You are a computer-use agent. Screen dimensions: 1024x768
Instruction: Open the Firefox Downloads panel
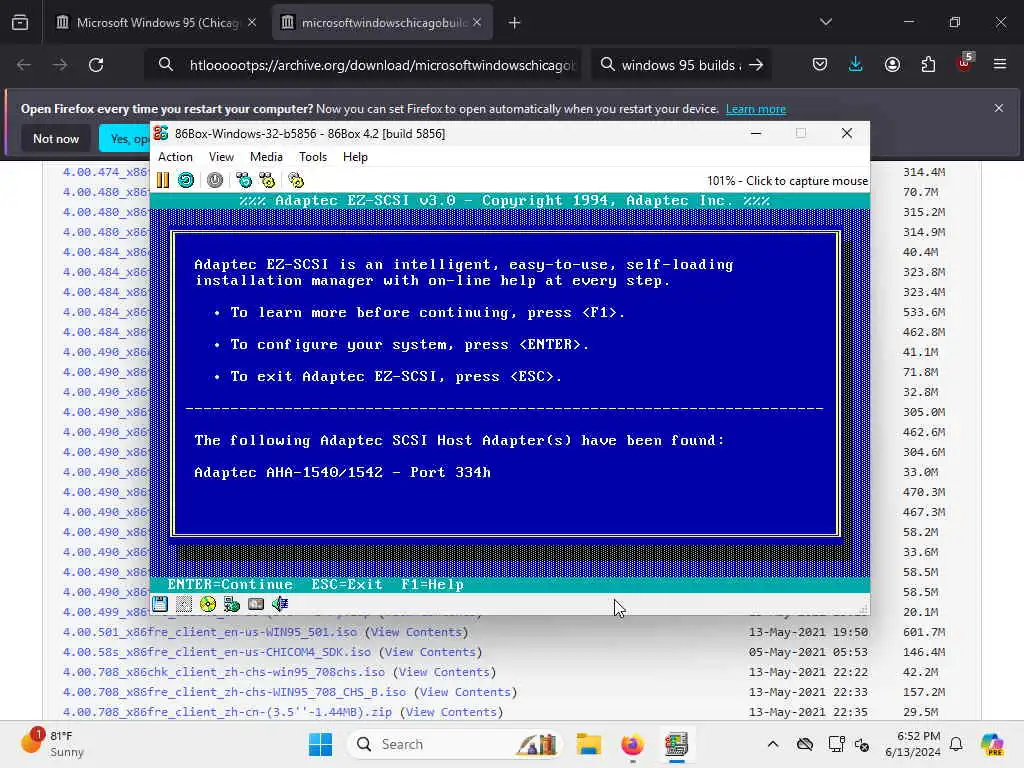tap(856, 65)
